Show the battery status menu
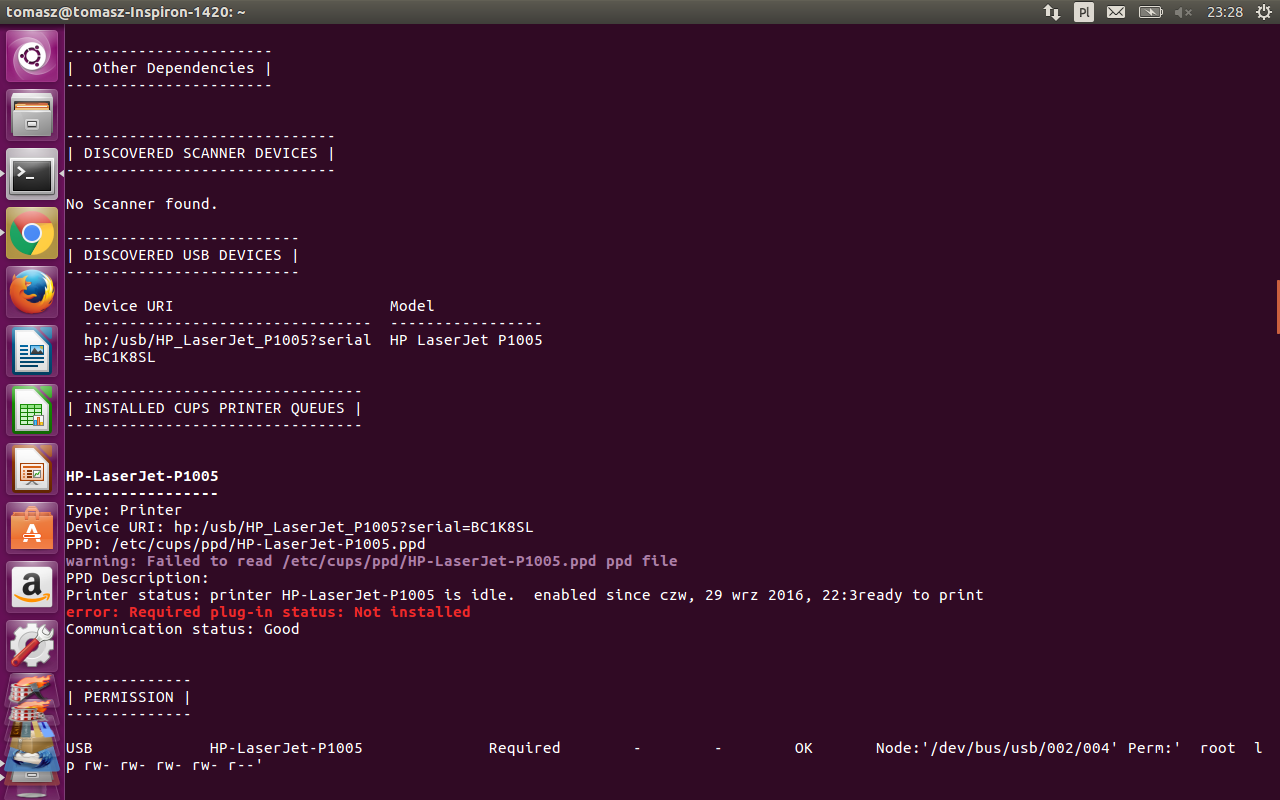The height and width of the screenshot is (800, 1280). coord(1150,12)
